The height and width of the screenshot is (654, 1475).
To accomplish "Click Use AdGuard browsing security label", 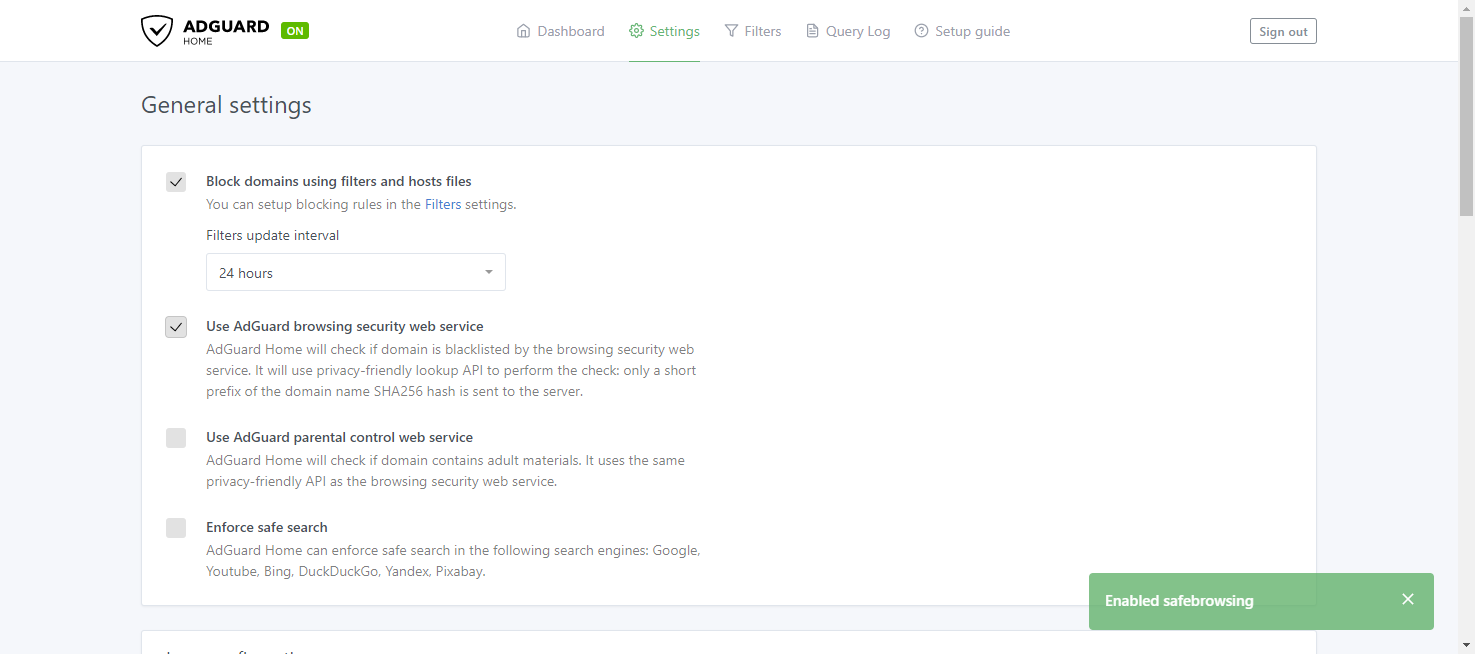I will click(345, 326).
